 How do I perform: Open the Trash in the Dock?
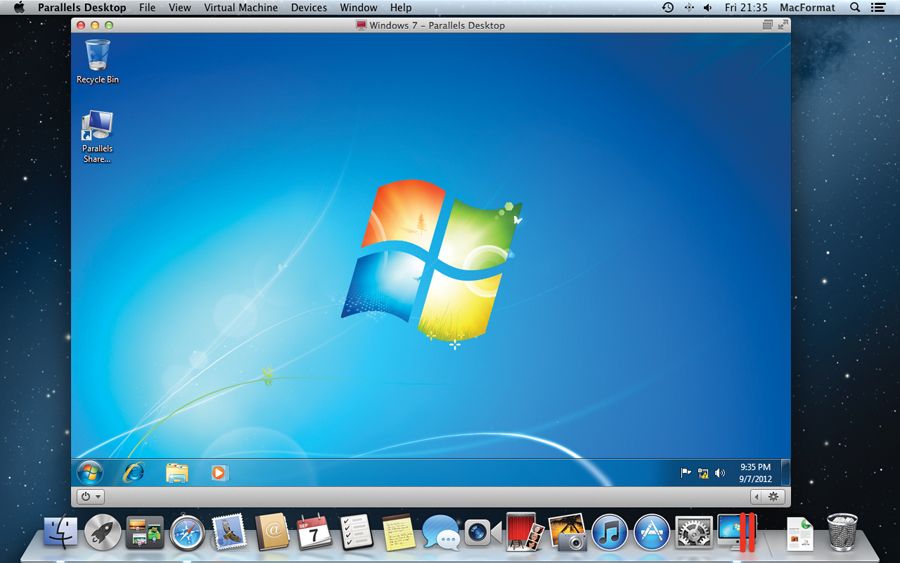pyautogui.click(x=842, y=532)
